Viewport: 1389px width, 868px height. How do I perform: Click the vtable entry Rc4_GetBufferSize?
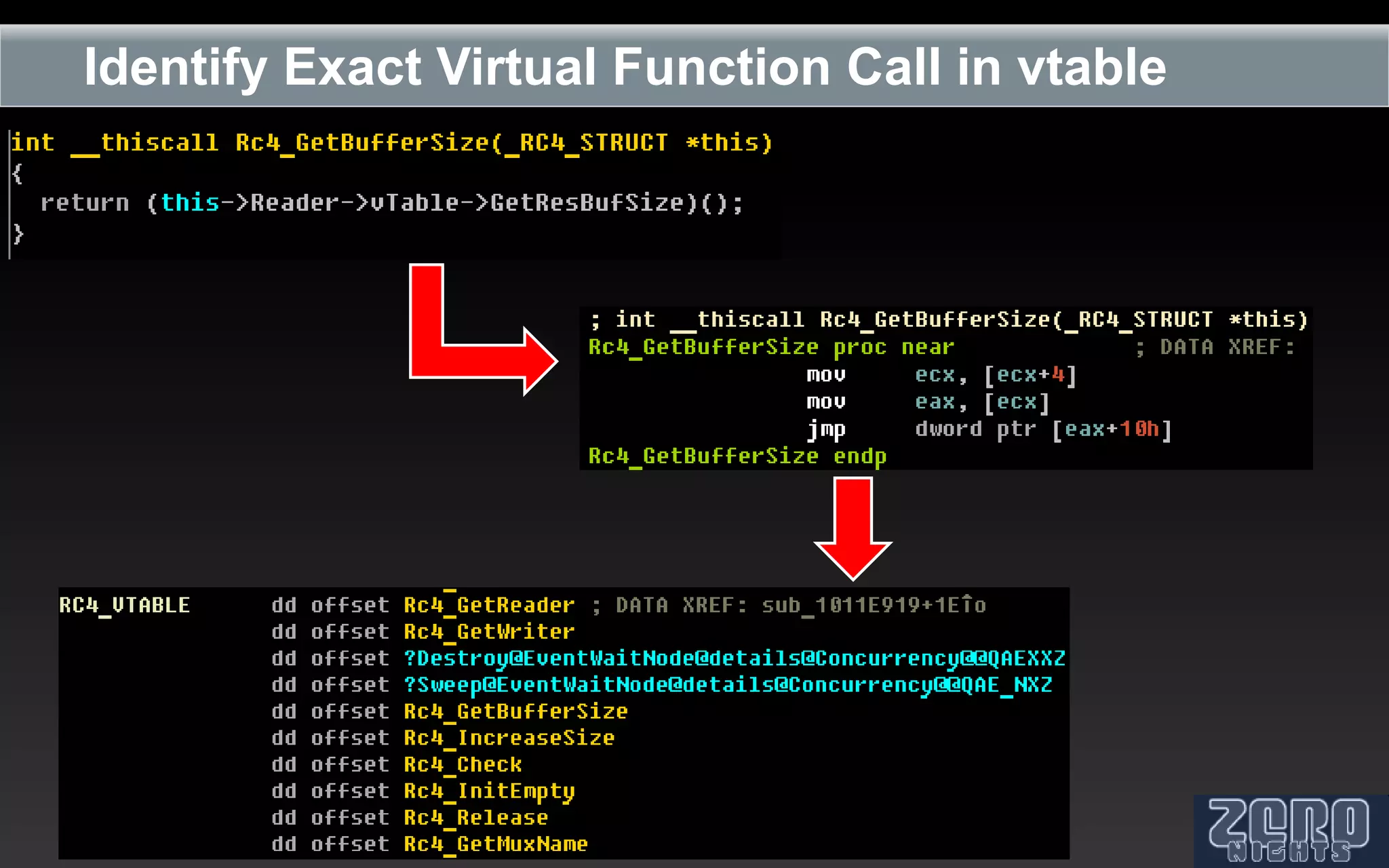coord(515,711)
